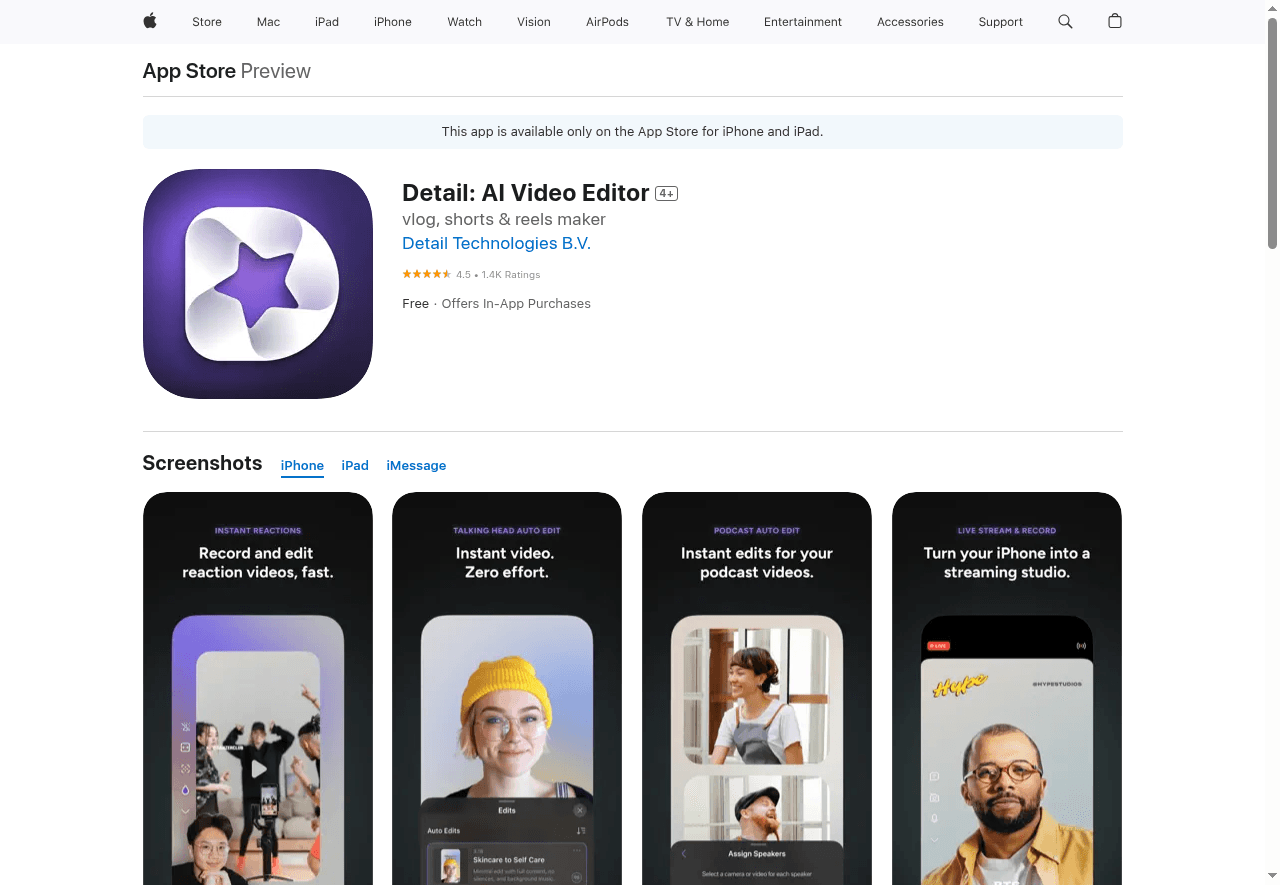Click the Apple logo in the navigation bar

point(149,21)
